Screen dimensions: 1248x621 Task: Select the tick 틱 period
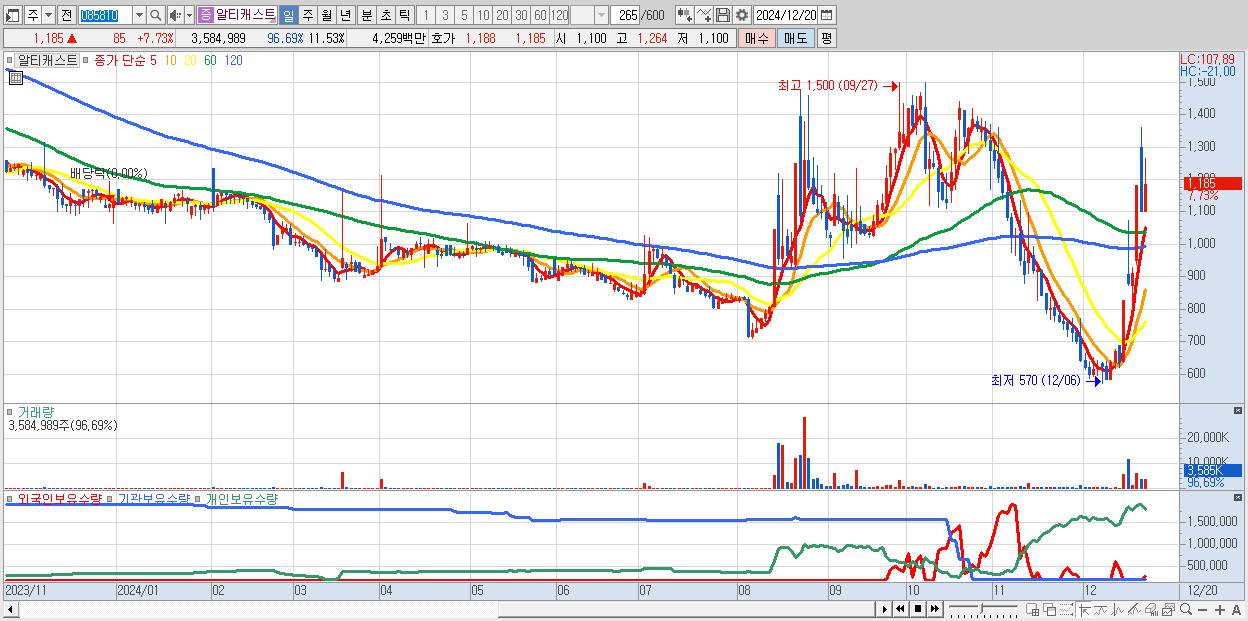pos(404,15)
